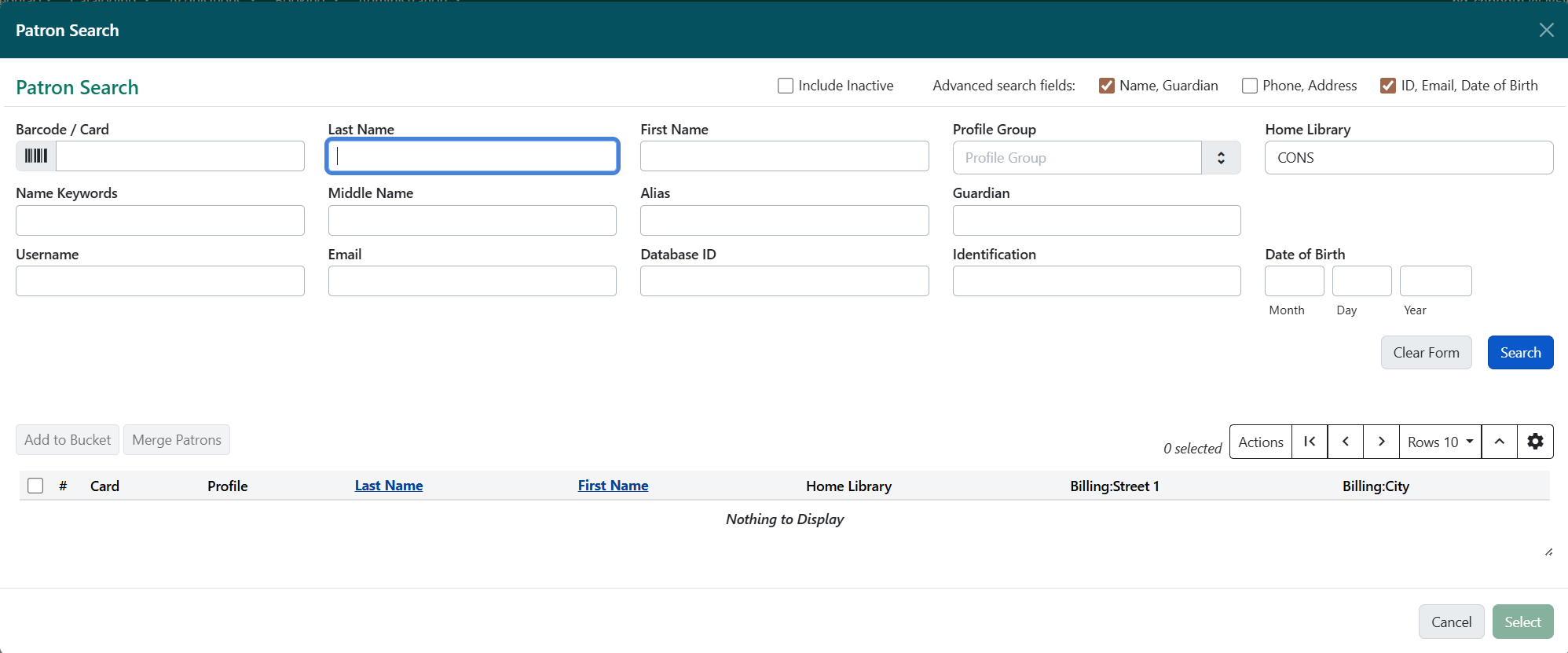1568x653 pixels.
Task: Enable the Include Inactive checkbox
Action: (786, 86)
